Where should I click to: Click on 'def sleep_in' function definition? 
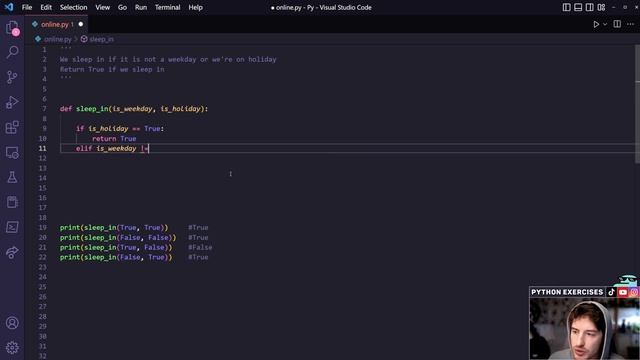click(x=134, y=109)
